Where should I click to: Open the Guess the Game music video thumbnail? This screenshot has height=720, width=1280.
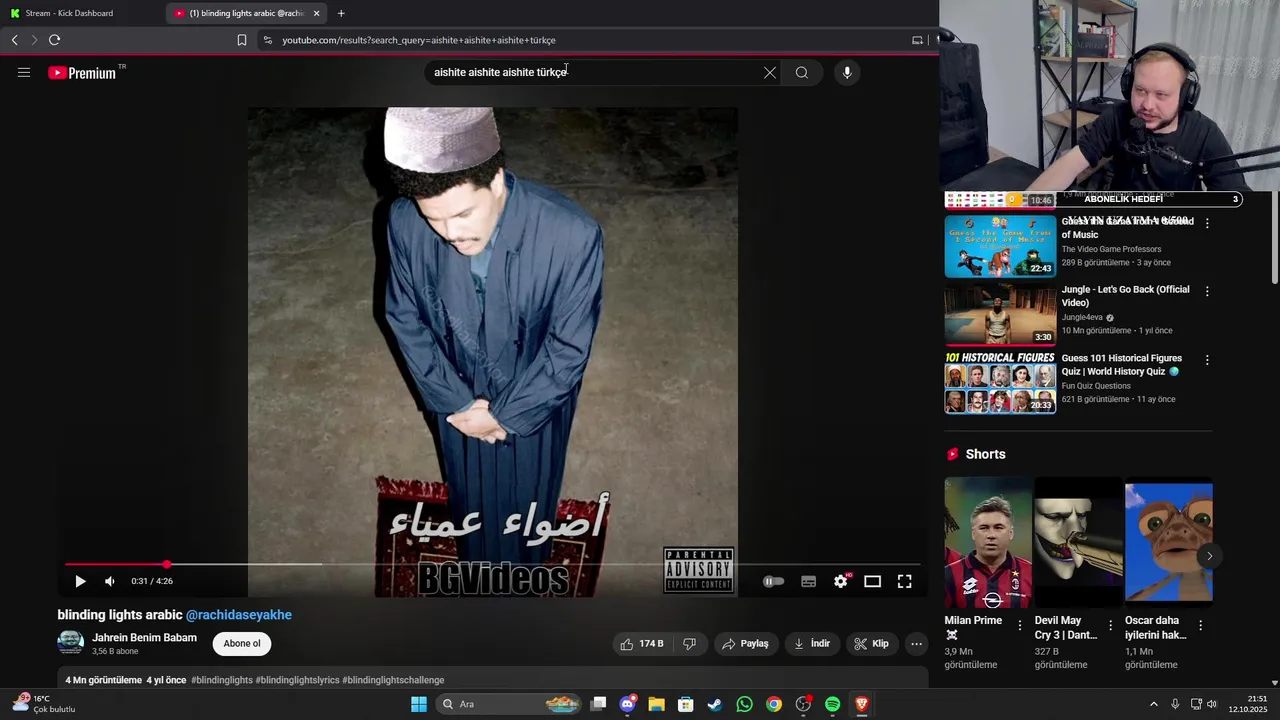[1000, 246]
